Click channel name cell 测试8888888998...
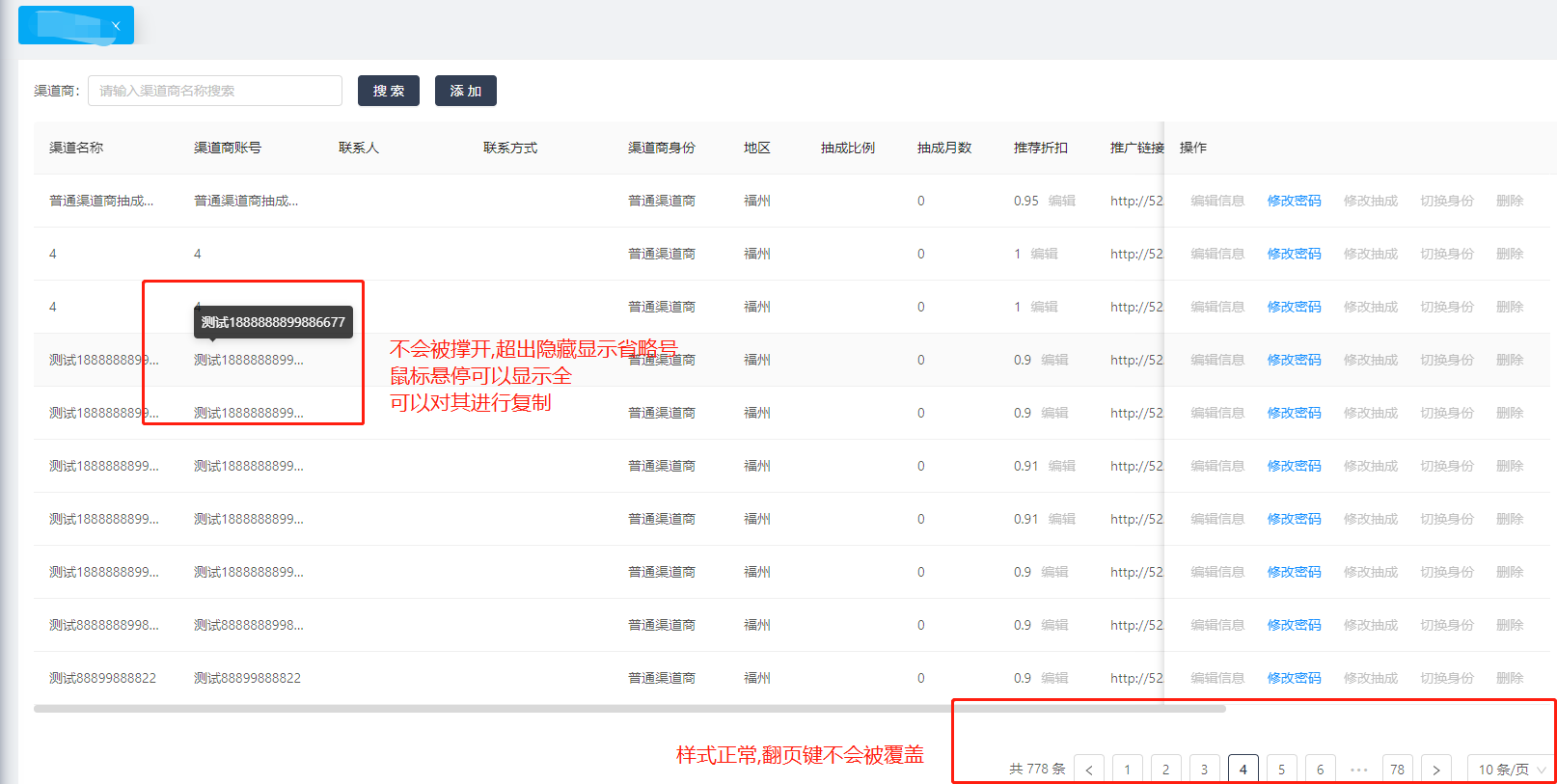The height and width of the screenshot is (784, 1557). 104,625
